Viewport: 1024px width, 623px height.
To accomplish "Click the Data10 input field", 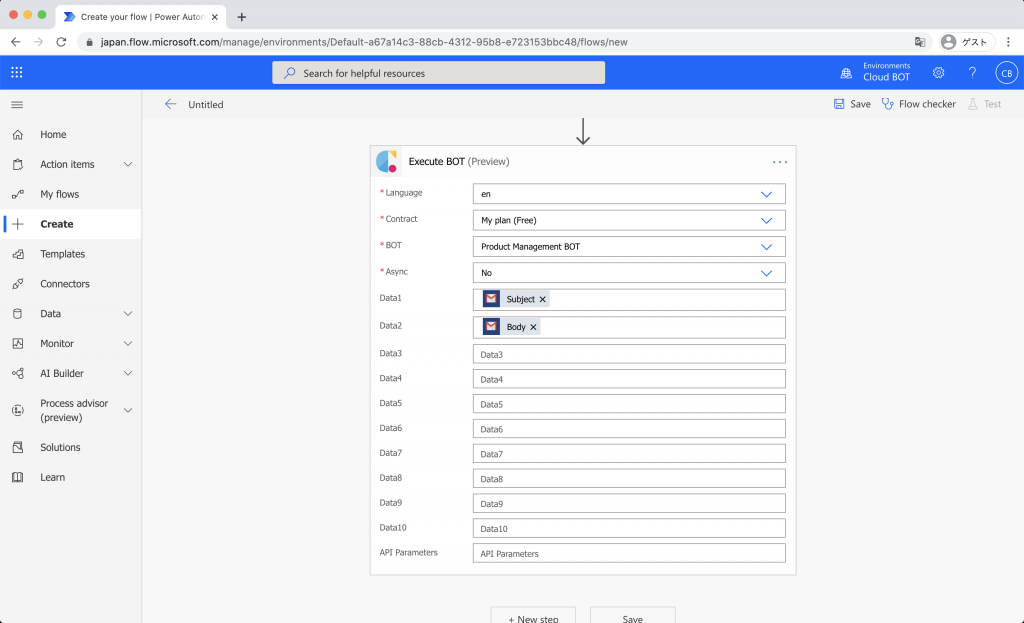I will click(629, 528).
